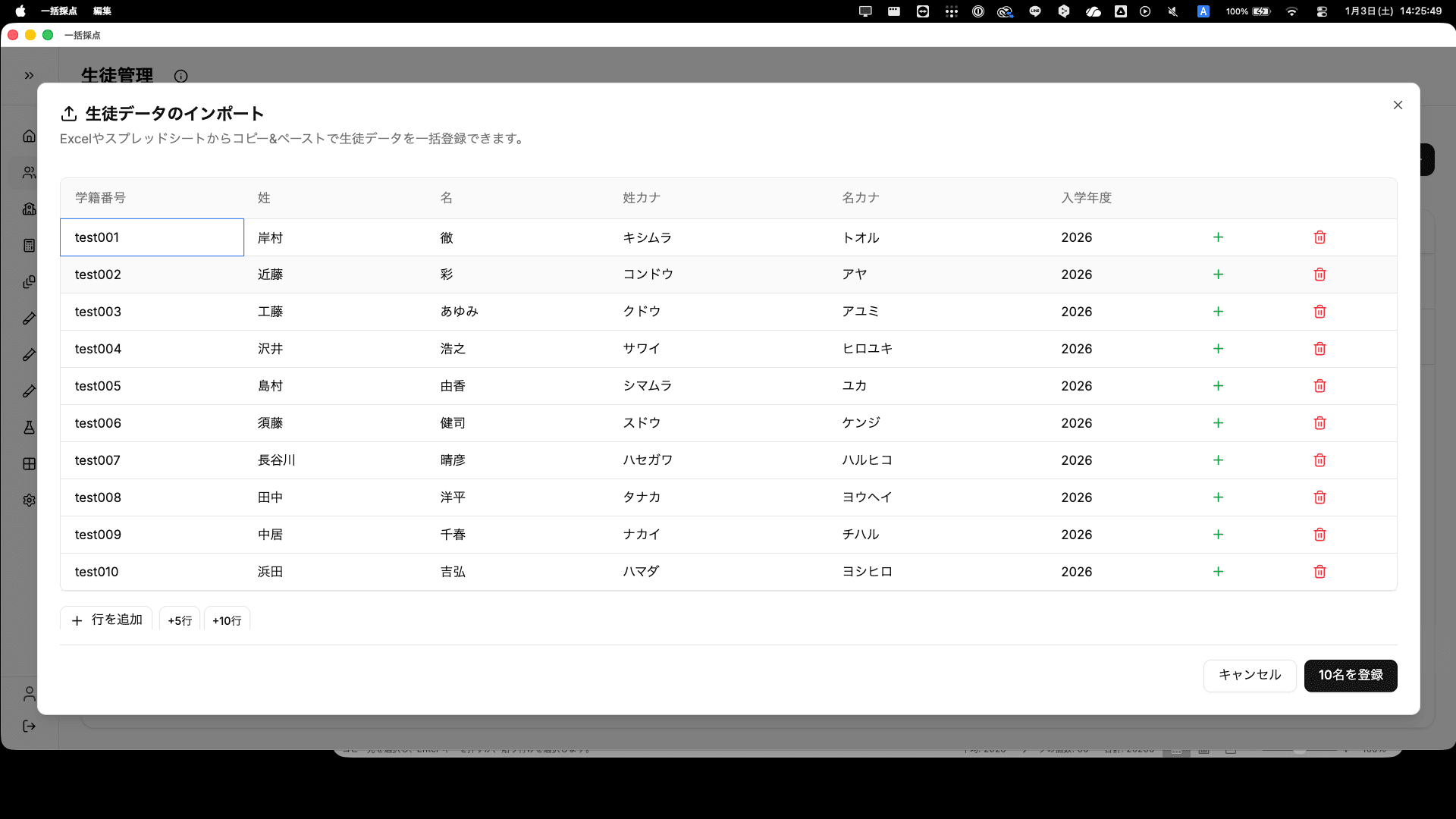
Task: Open the 編集 menu in the menu bar
Action: 102,11
